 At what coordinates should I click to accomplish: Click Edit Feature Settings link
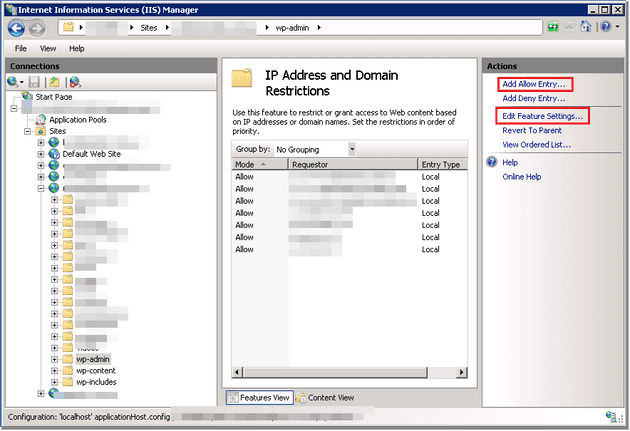point(542,117)
